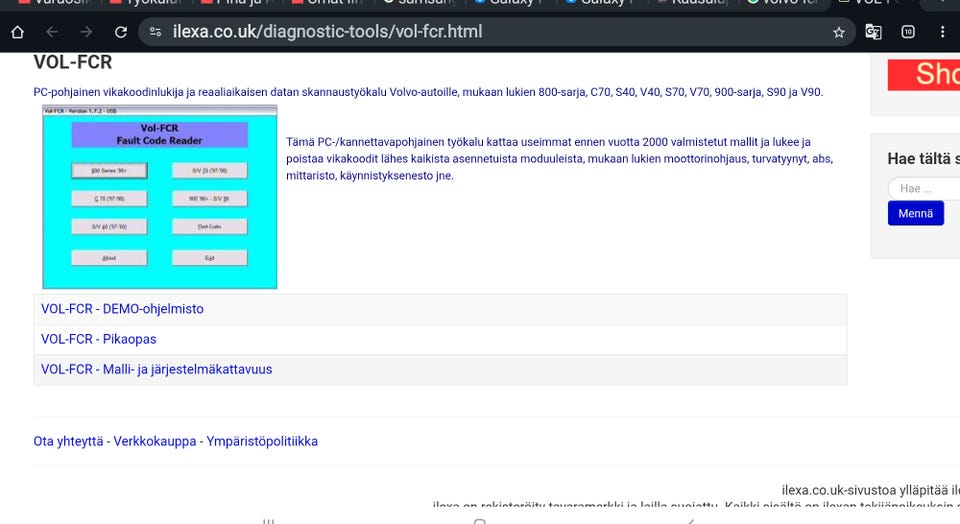Open the Vol-FCR Fault Code Reader screenshot
This screenshot has height=524, width=960.
pyautogui.click(x=160, y=196)
